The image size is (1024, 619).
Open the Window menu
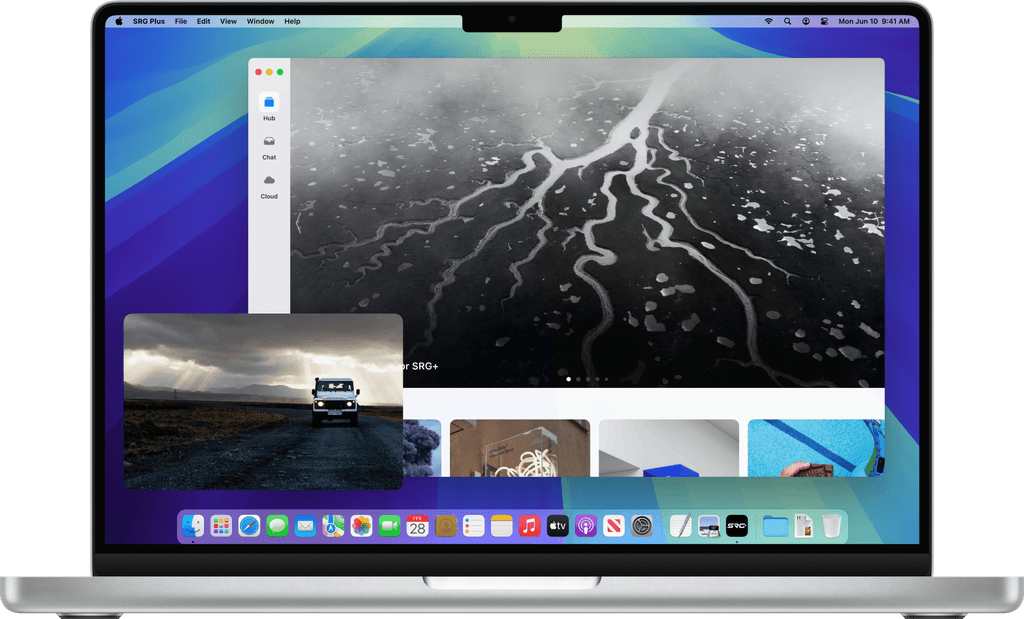click(260, 21)
